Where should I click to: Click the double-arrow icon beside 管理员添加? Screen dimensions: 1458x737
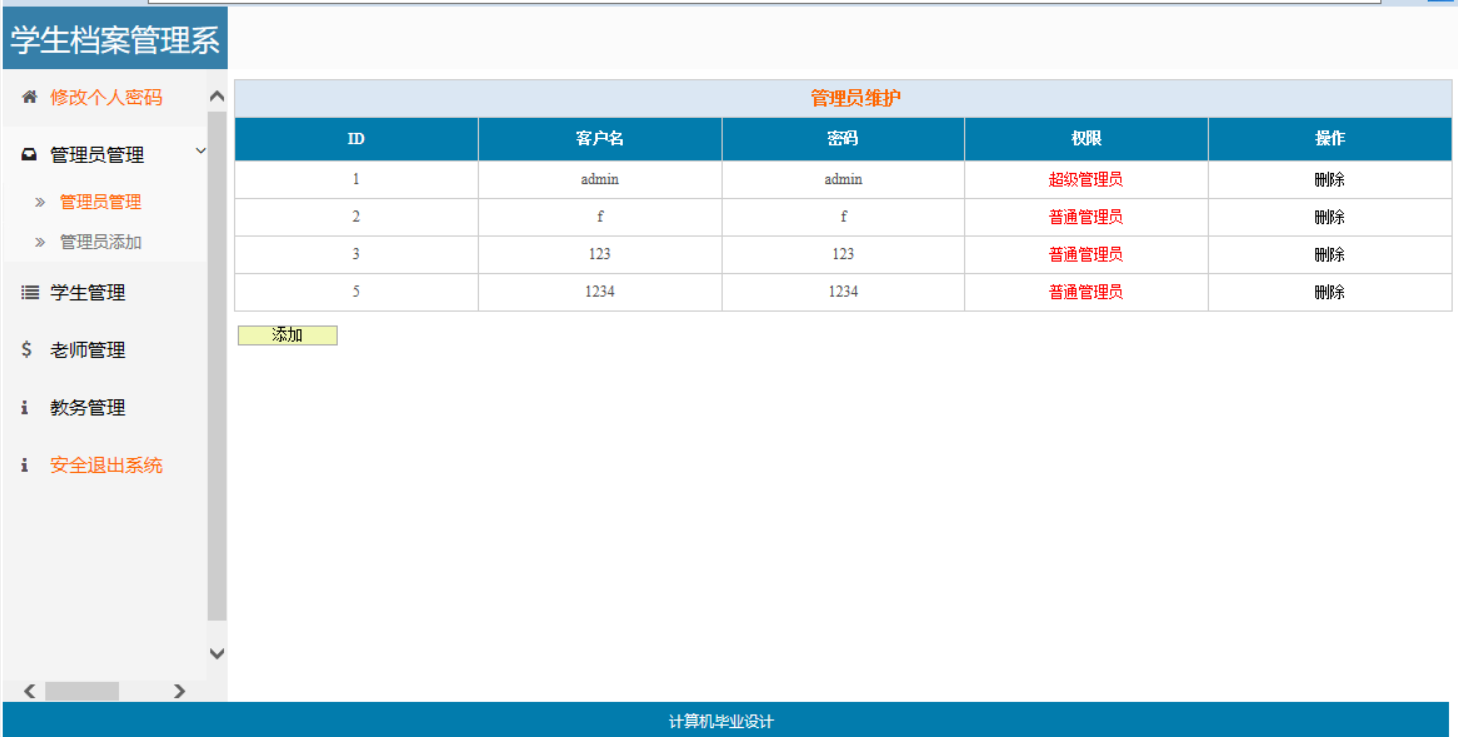pos(40,242)
